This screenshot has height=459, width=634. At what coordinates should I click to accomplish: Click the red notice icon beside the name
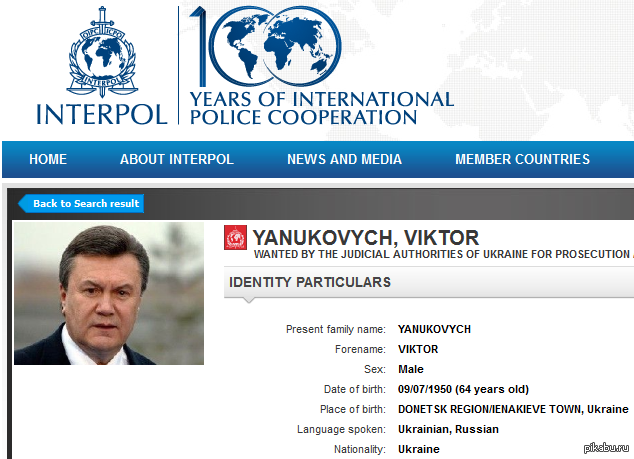(x=235, y=238)
